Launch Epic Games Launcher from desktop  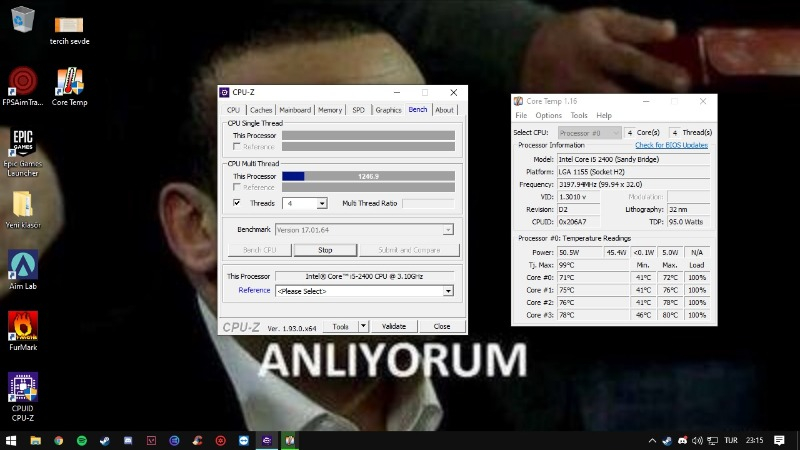coord(22,152)
